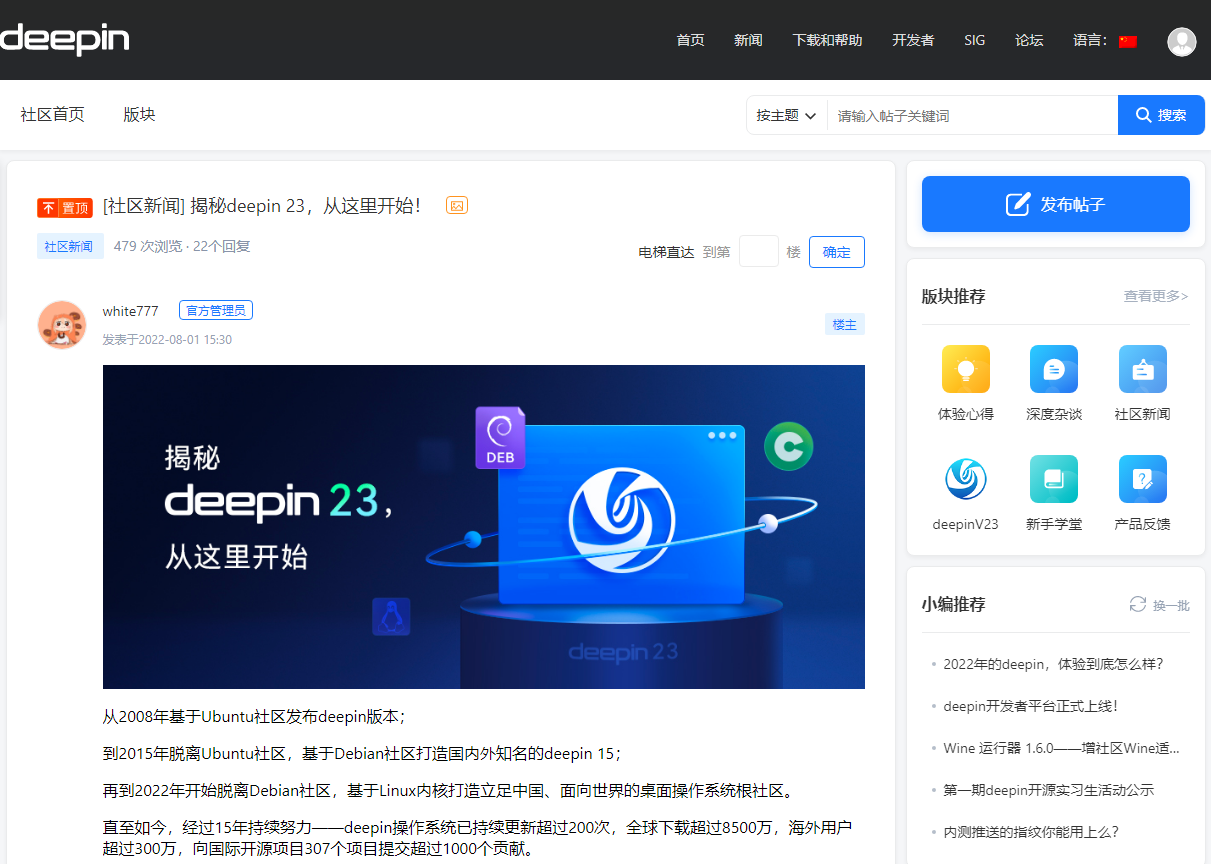Viewport: 1211px width, 864px height.
Task: Click the 楼主 label
Action: [x=845, y=324]
